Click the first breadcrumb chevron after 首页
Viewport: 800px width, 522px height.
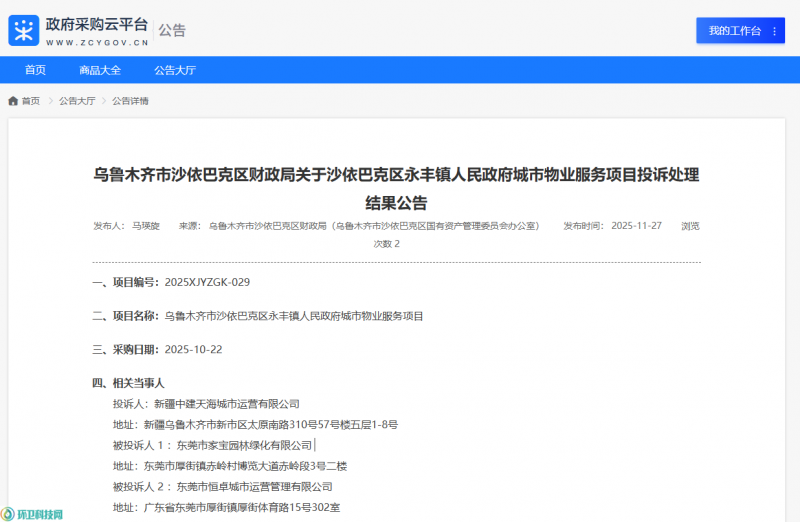point(50,101)
